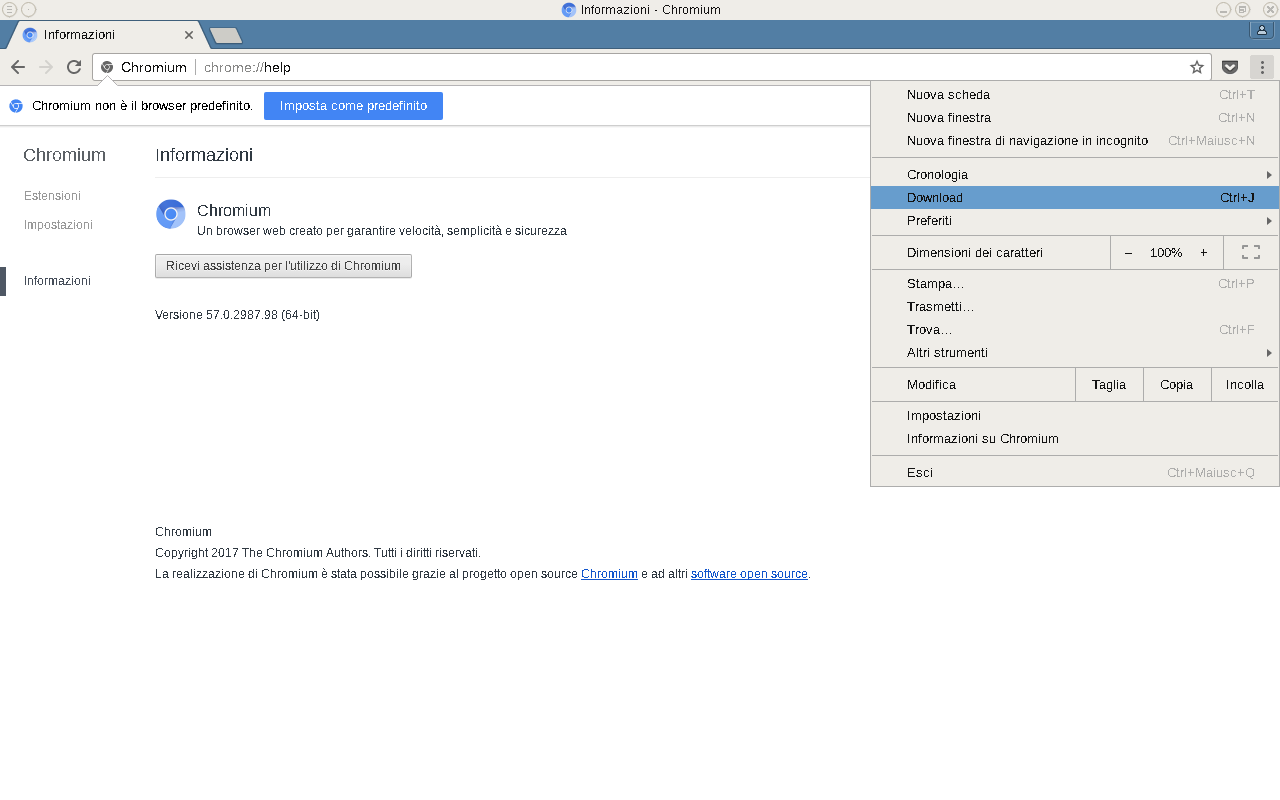1280x800 pixels.
Task: Choose Esci to quit Chromium
Action: [x=1075, y=473]
